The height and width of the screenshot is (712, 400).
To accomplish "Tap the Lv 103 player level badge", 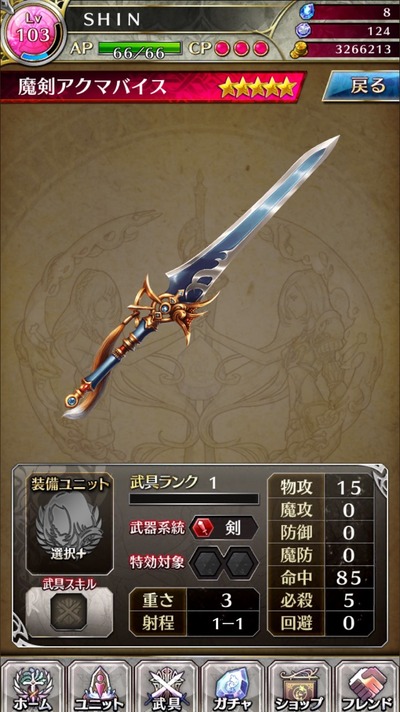I will 33,32.
